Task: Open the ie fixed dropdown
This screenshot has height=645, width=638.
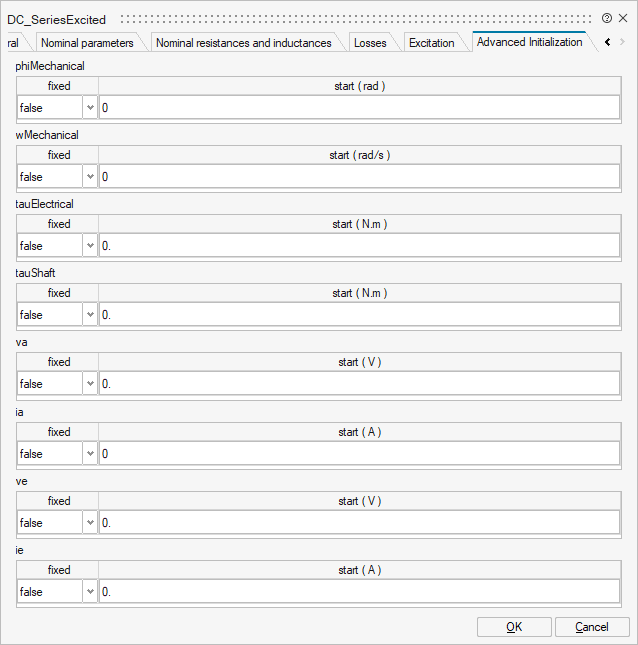Action: 90,592
